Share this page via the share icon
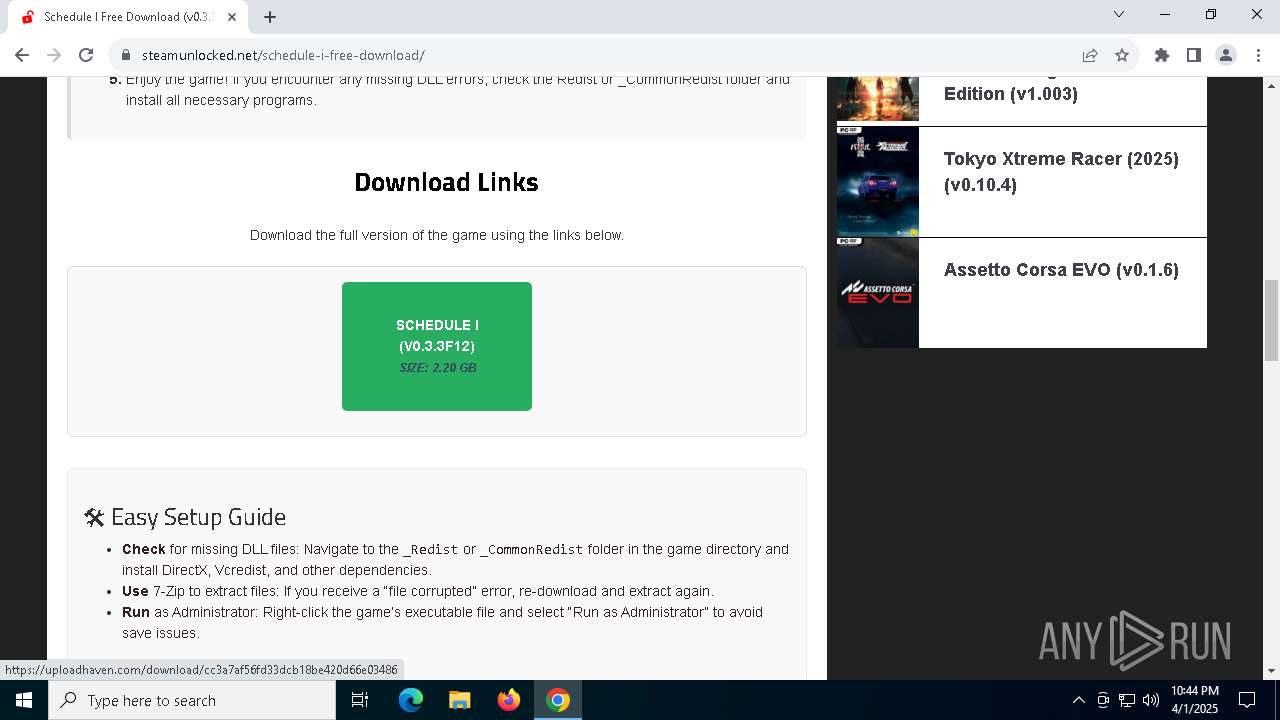 tap(1090, 55)
